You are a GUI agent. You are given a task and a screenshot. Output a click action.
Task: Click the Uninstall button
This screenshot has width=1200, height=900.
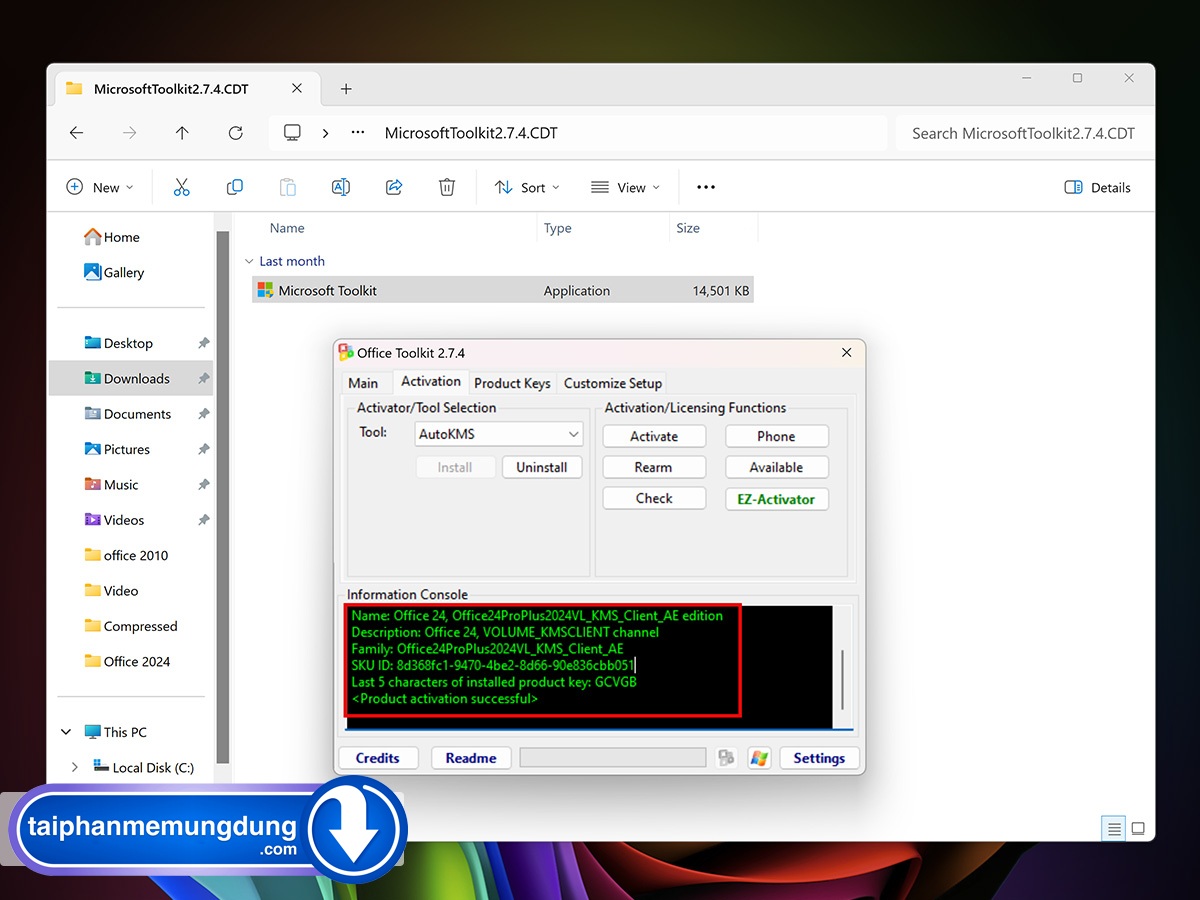[542, 467]
